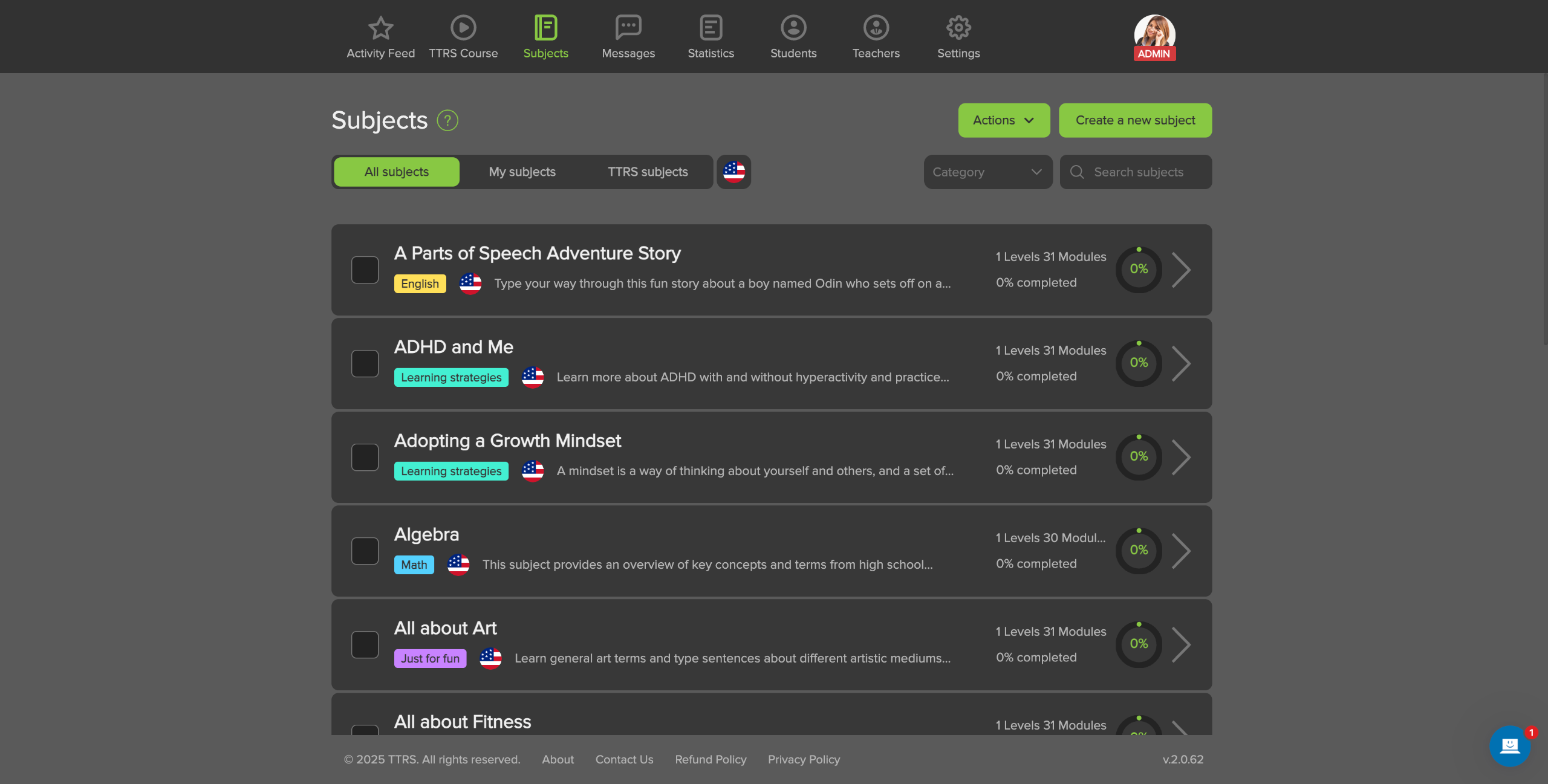Open the Teachers page icon
Viewport: 1548px width, 784px height.
point(876,28)
